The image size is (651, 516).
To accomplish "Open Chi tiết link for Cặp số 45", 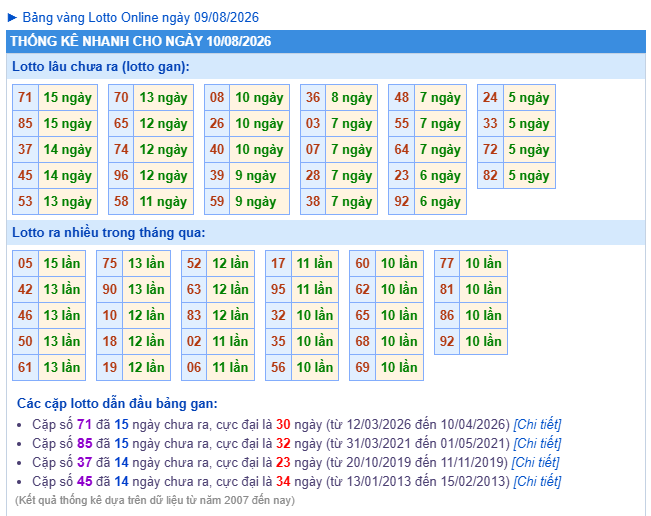I will (537, 481).
